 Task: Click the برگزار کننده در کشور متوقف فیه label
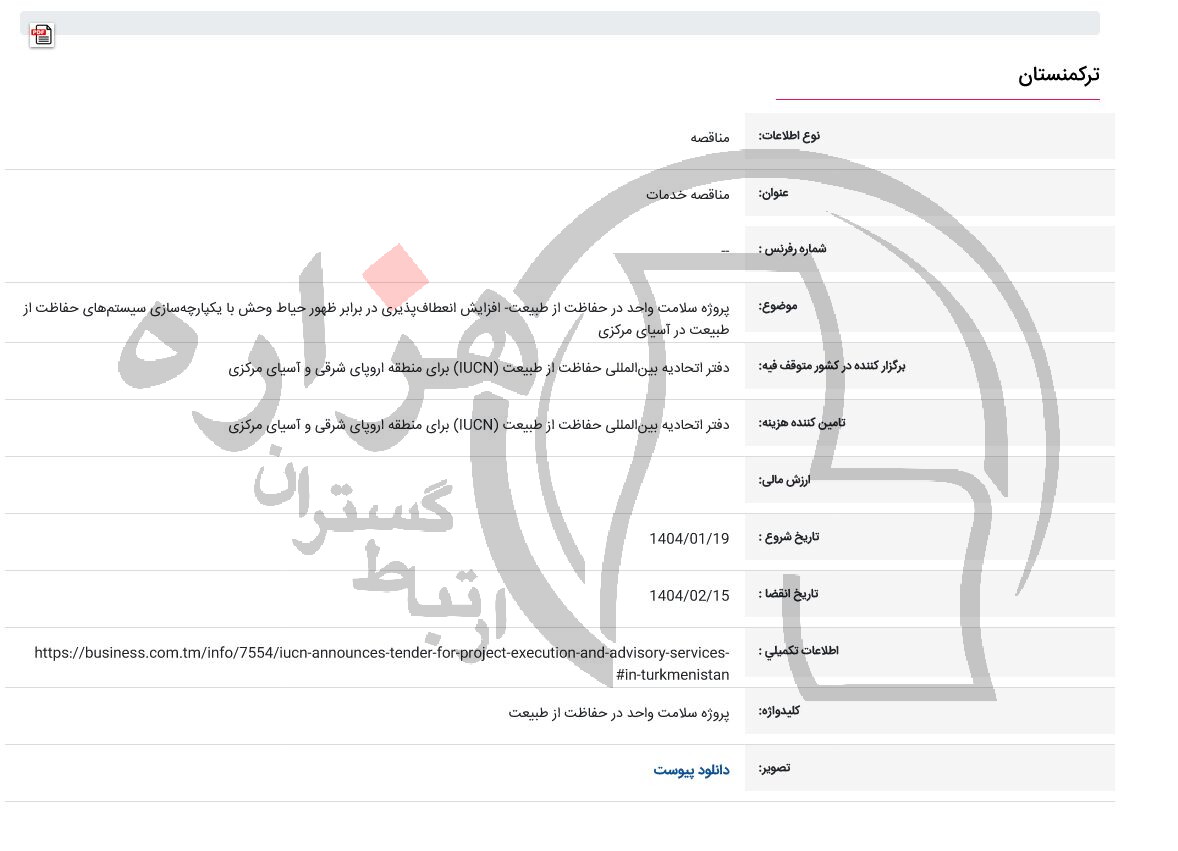[831, 366]
